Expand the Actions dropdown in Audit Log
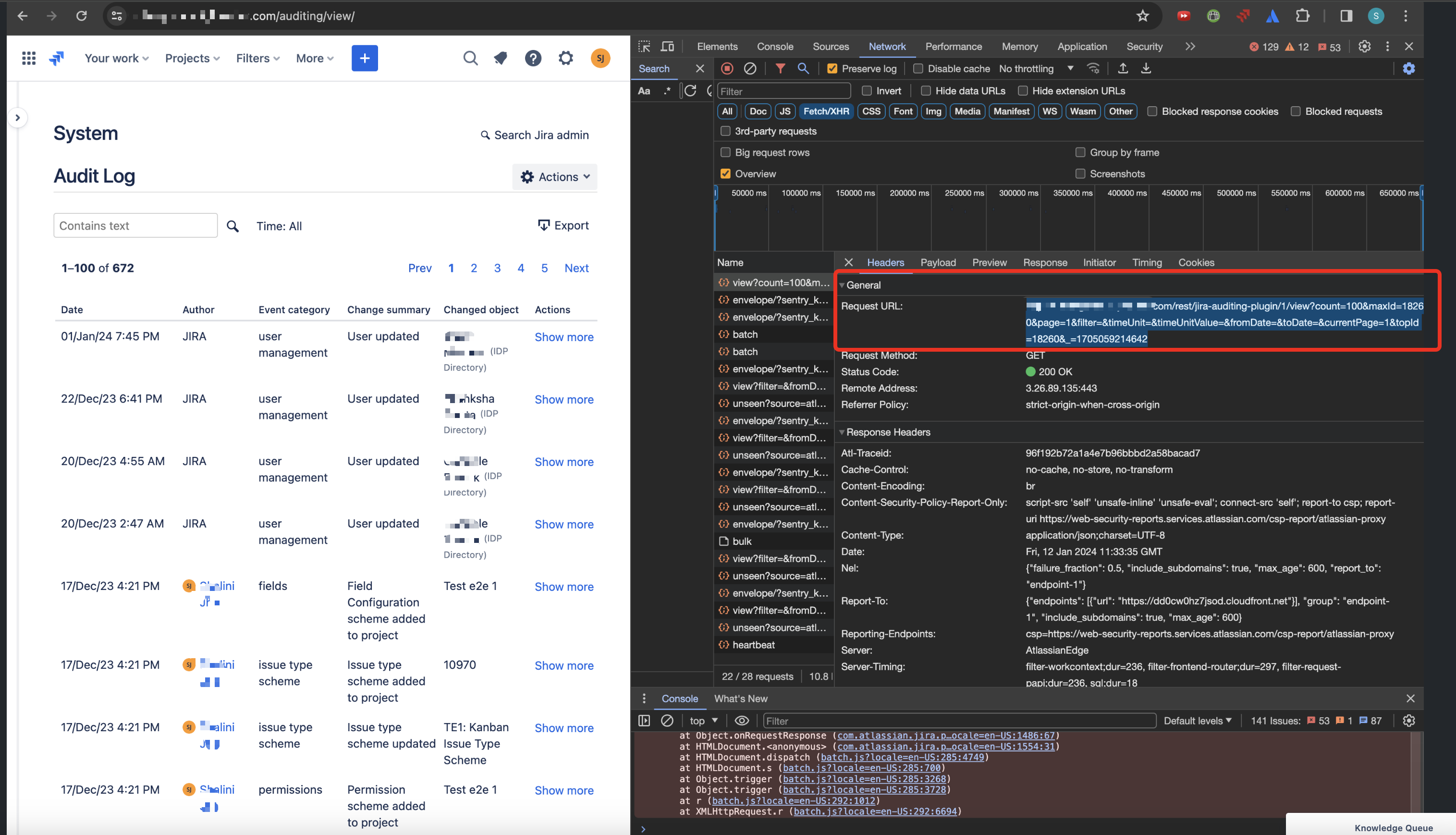The height and width of the screenshot is (835, 1456). (554, 177)
